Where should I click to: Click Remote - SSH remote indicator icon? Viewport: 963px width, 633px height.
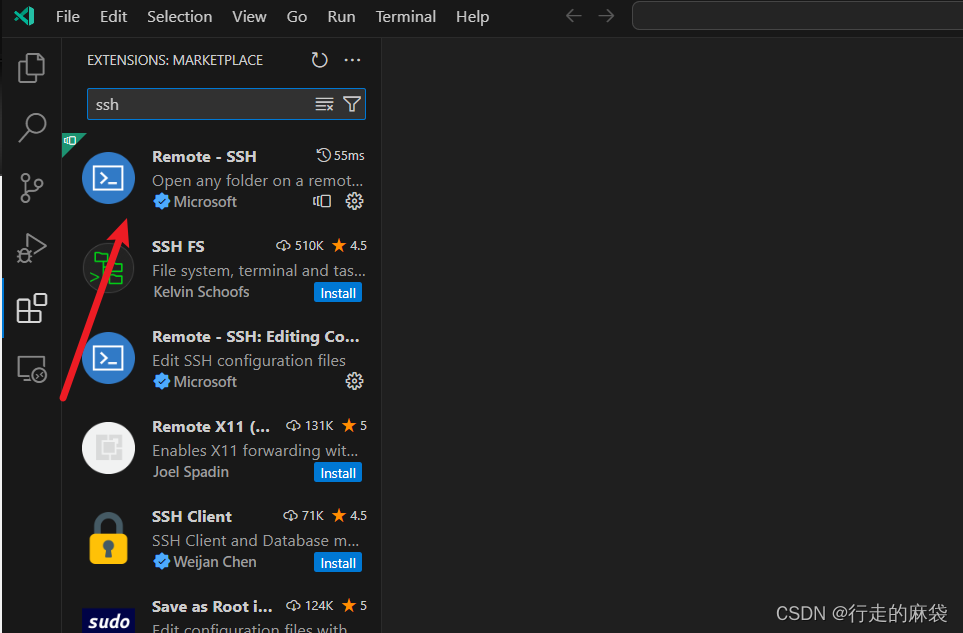tap(322, 201)
